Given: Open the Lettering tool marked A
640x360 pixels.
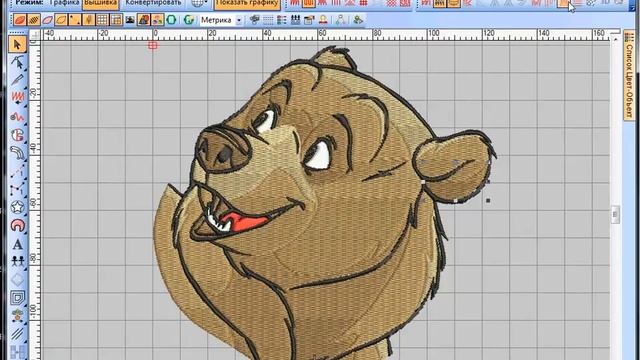Looking at the screenshot, I should point(17,244).
